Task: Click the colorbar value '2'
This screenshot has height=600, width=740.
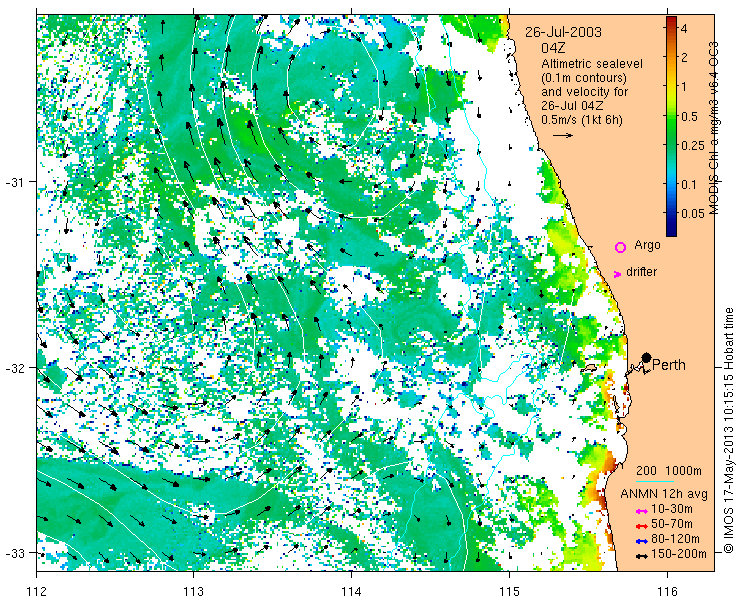Action: [x=684, y=57]
